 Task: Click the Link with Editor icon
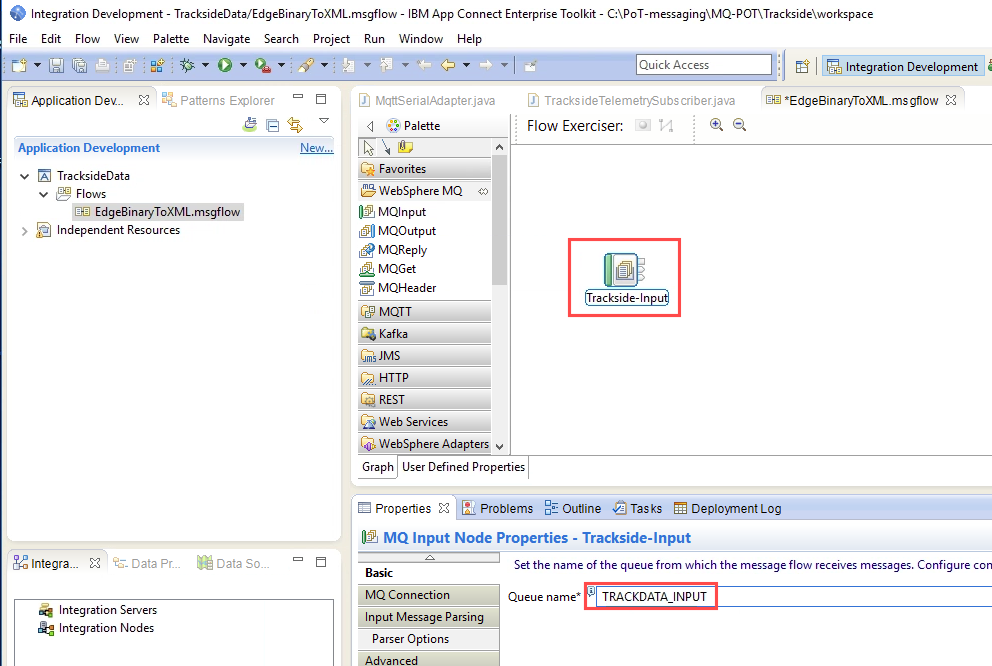pos(295,125)
